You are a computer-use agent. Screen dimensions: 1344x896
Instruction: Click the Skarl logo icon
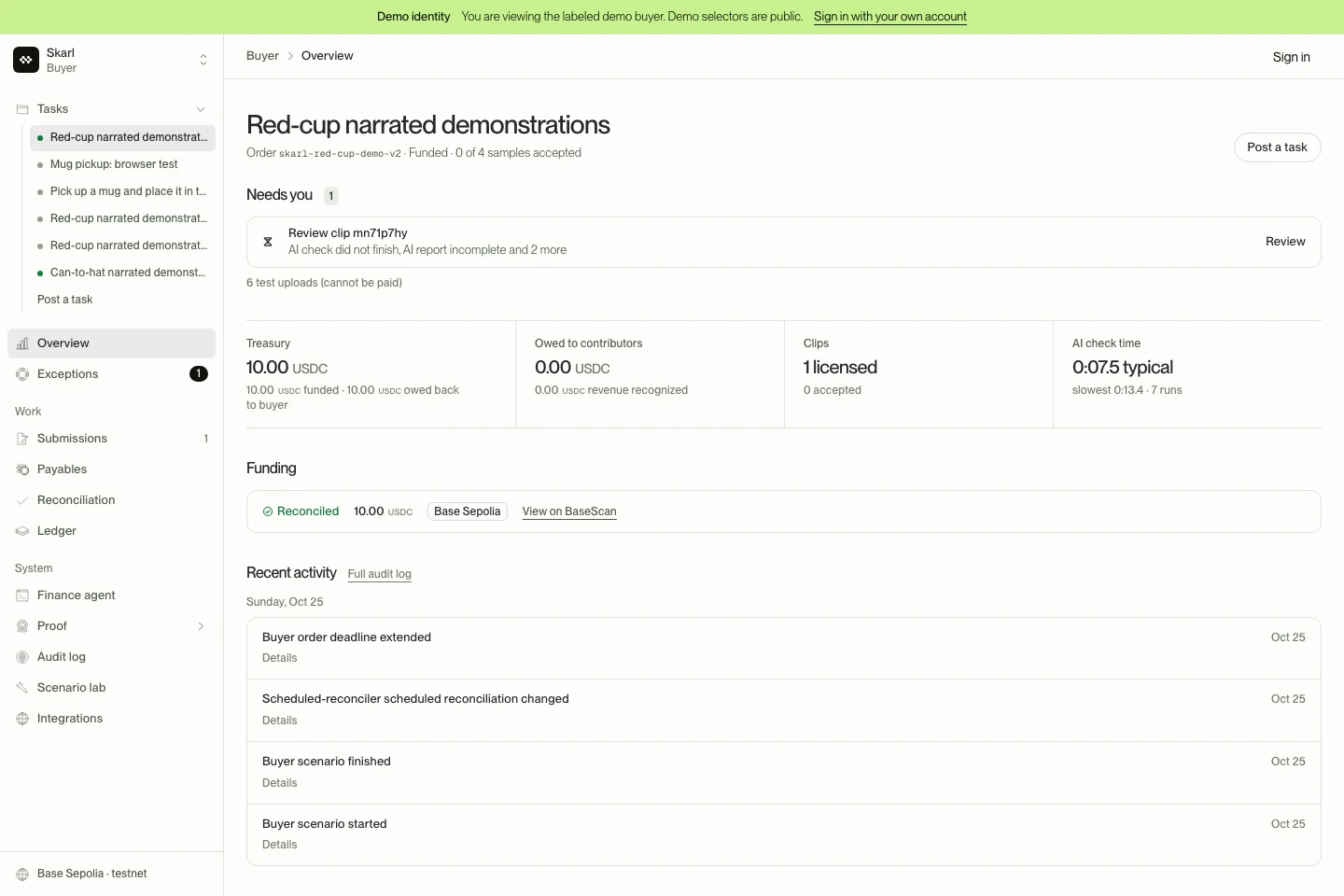click(26, 60)
